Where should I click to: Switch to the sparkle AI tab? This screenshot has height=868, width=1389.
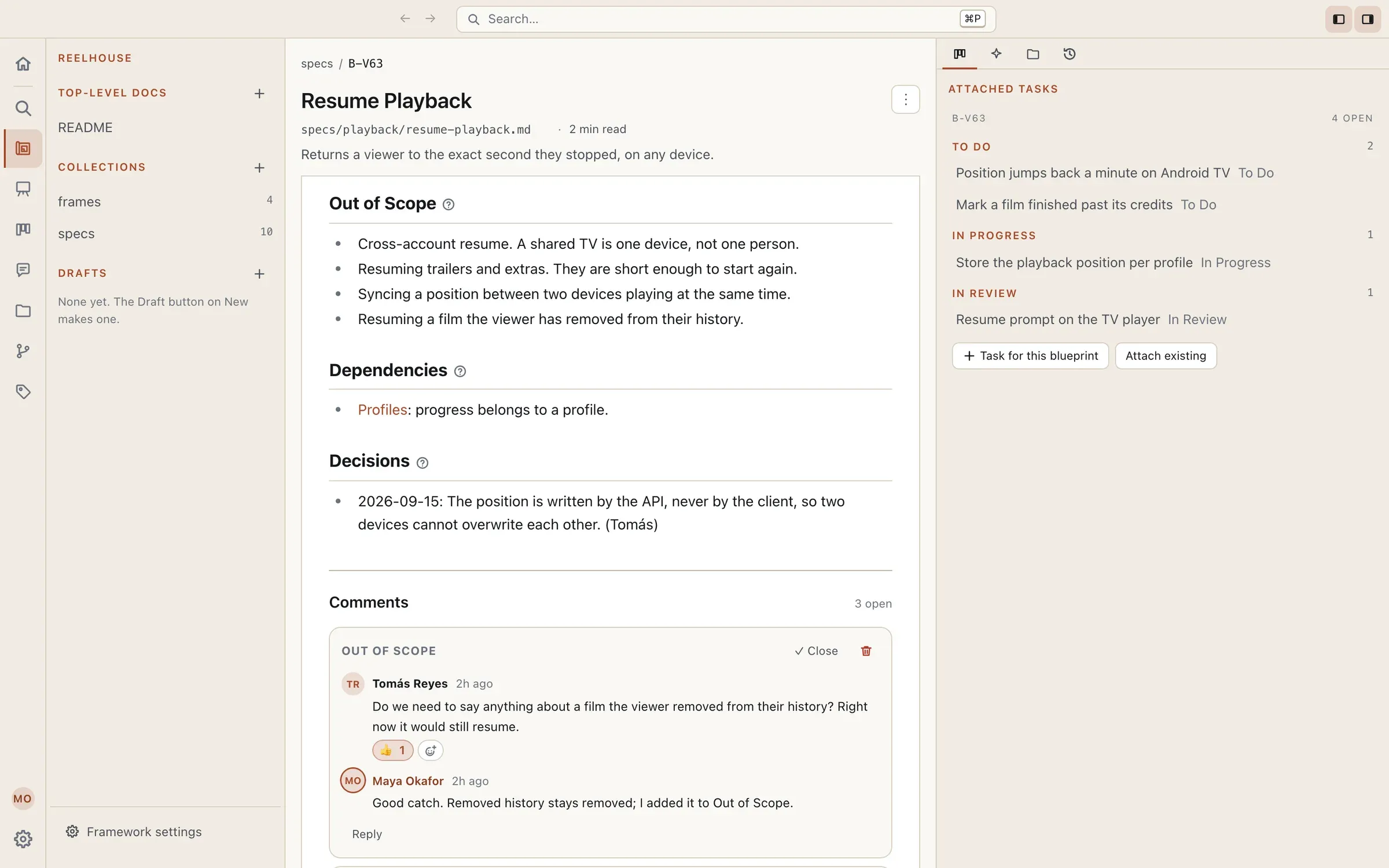click(x=996, y=54)
